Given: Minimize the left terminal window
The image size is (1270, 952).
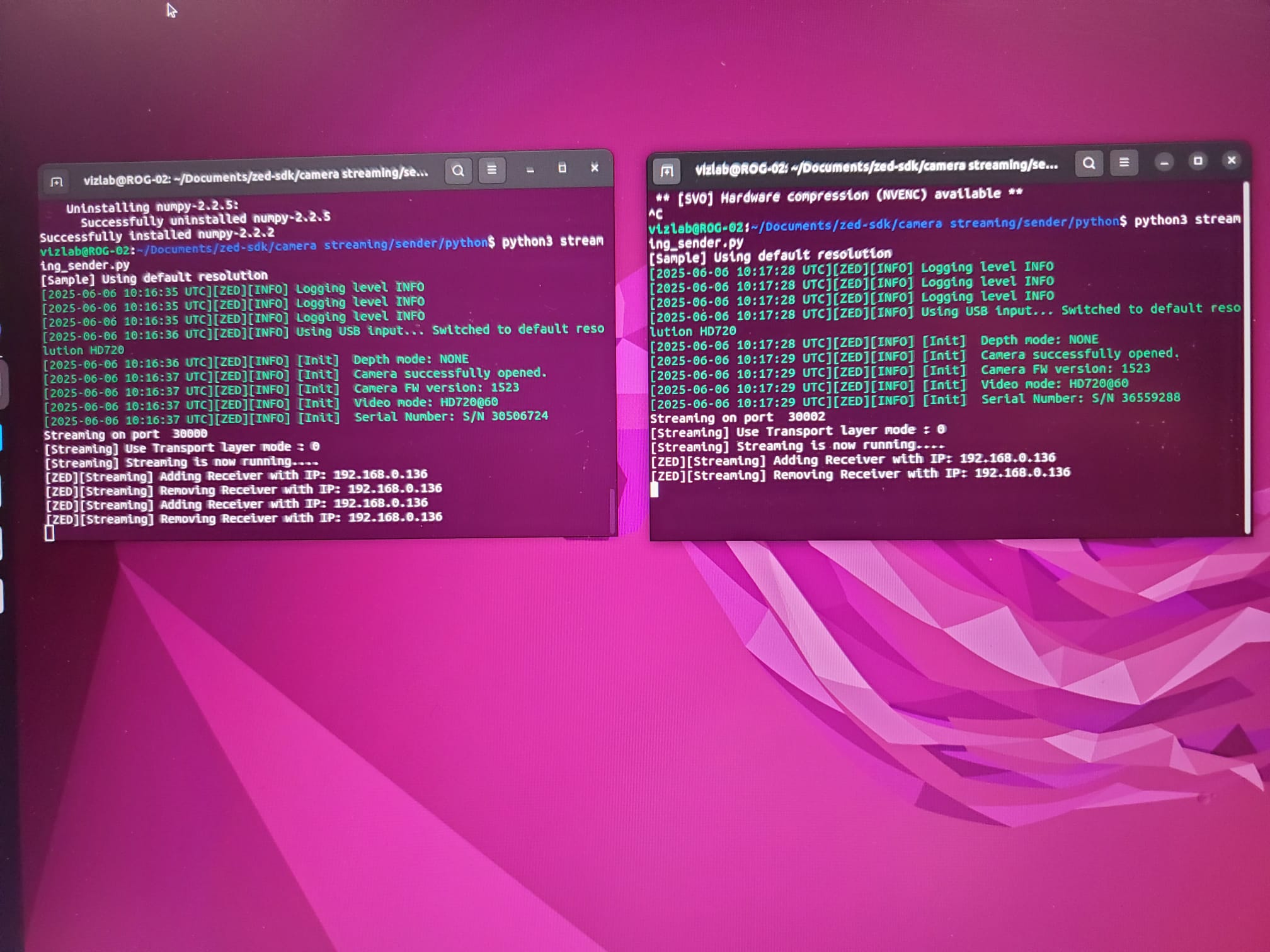Looking at the screenshot, I should click(530, 169).
